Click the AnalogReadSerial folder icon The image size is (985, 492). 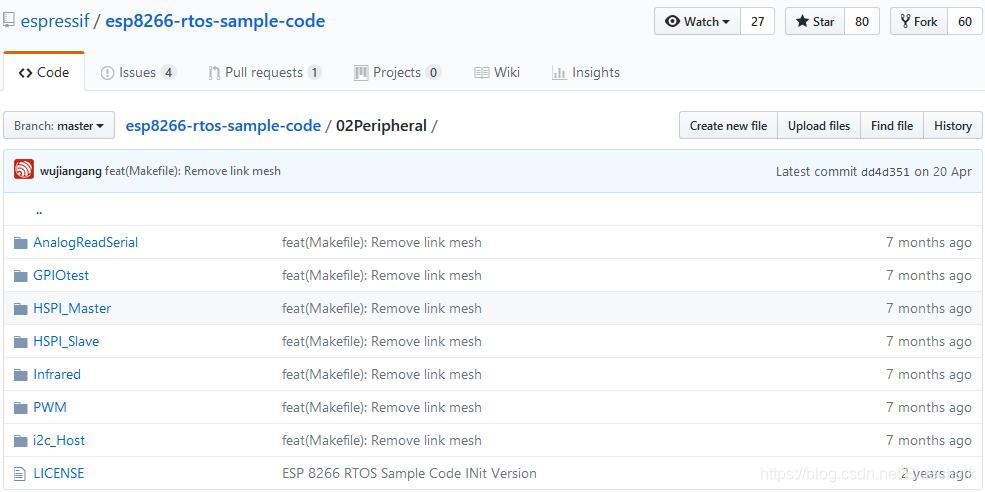point(21,243)
